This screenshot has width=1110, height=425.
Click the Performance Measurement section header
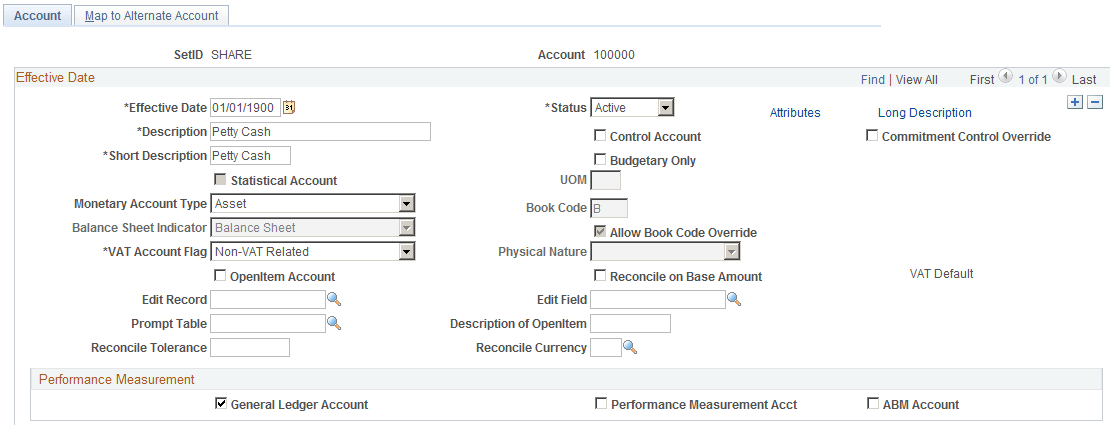click(x=117, y=380)
